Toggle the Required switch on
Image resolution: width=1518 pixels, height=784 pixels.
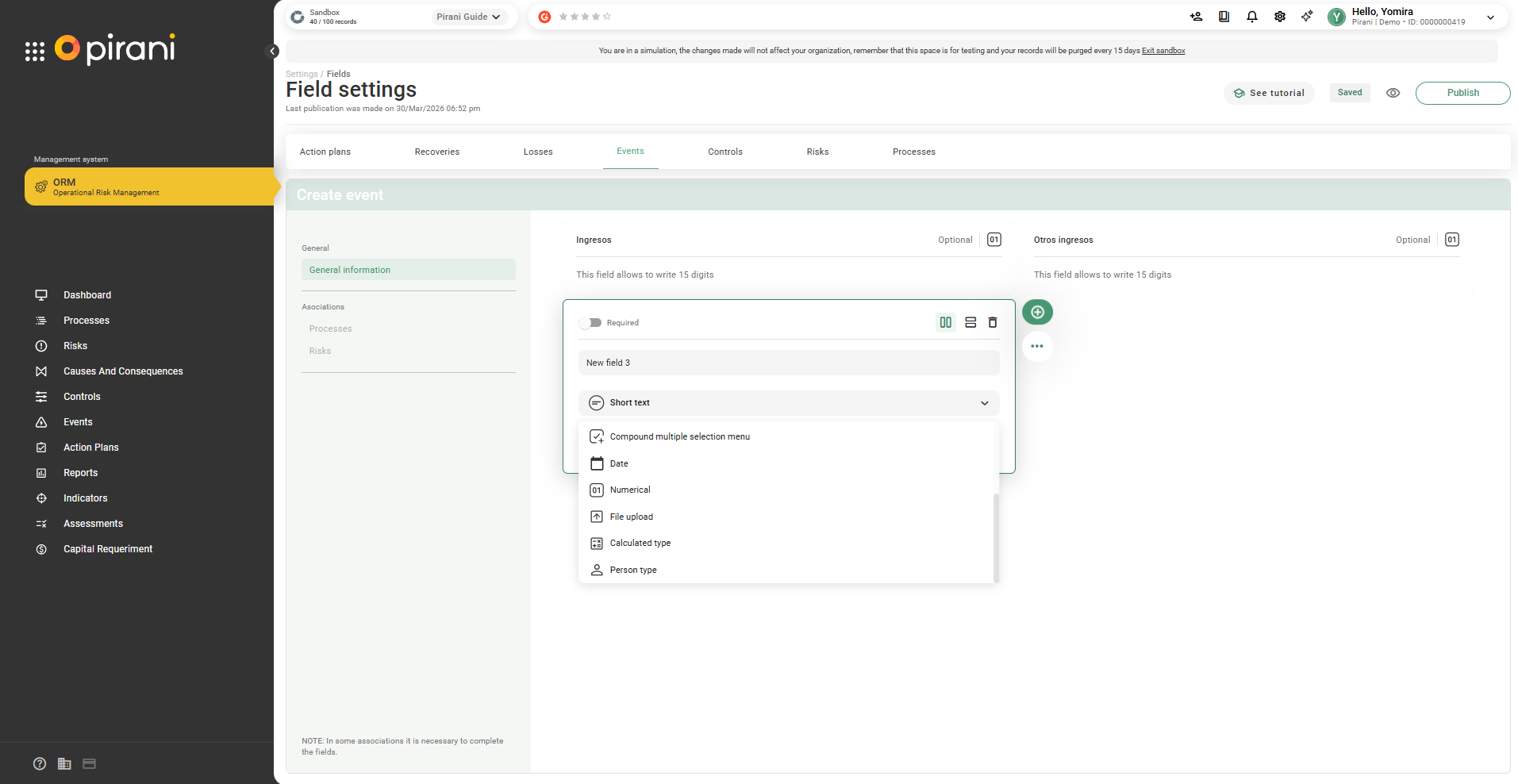pyautogui.click(x=590, y=323)
